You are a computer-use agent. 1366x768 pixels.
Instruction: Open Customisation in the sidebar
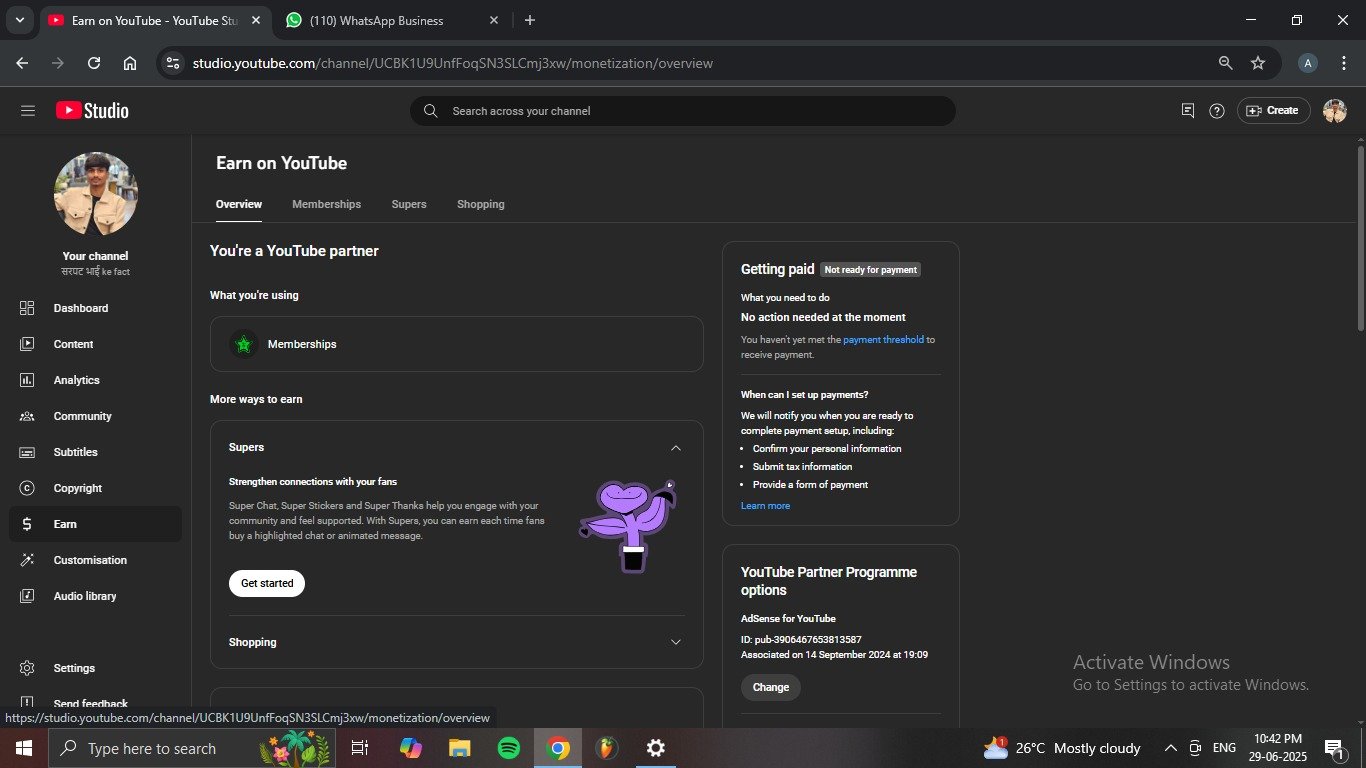click(96, 560)
